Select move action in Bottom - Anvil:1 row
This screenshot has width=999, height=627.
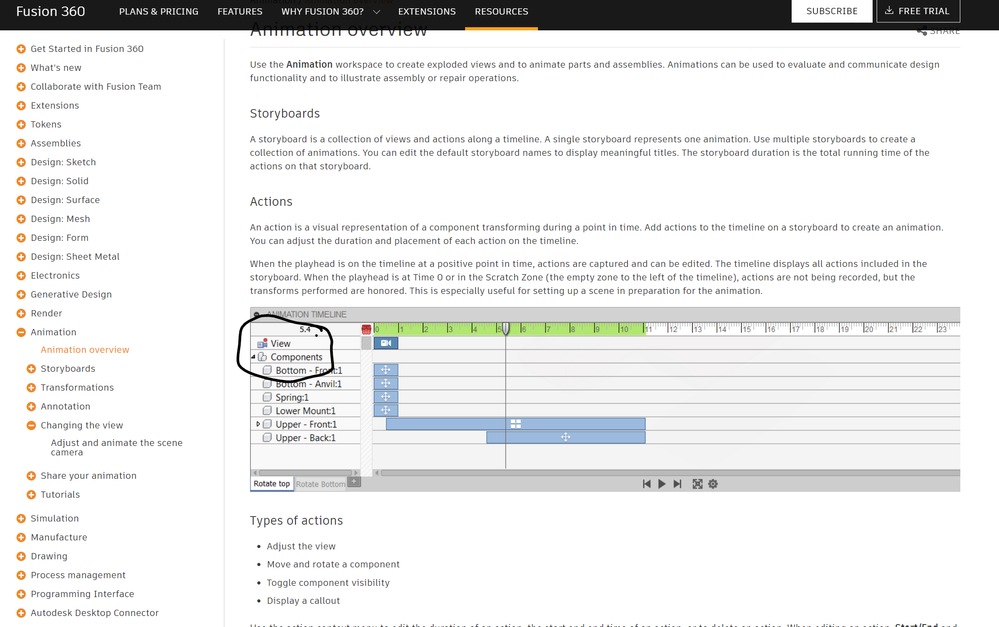click(x=386, y=383)
